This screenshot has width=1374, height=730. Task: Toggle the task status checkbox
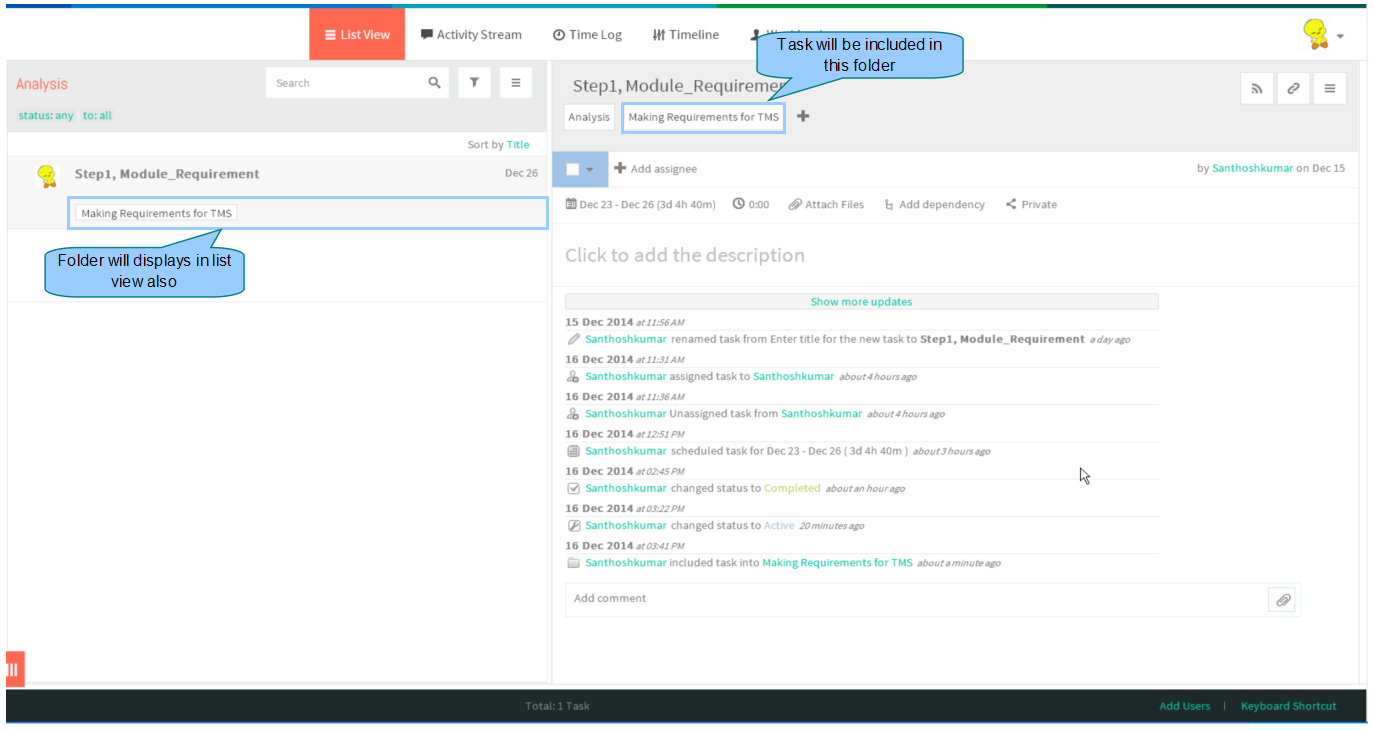pyautogui.click(x=573, y=169)
